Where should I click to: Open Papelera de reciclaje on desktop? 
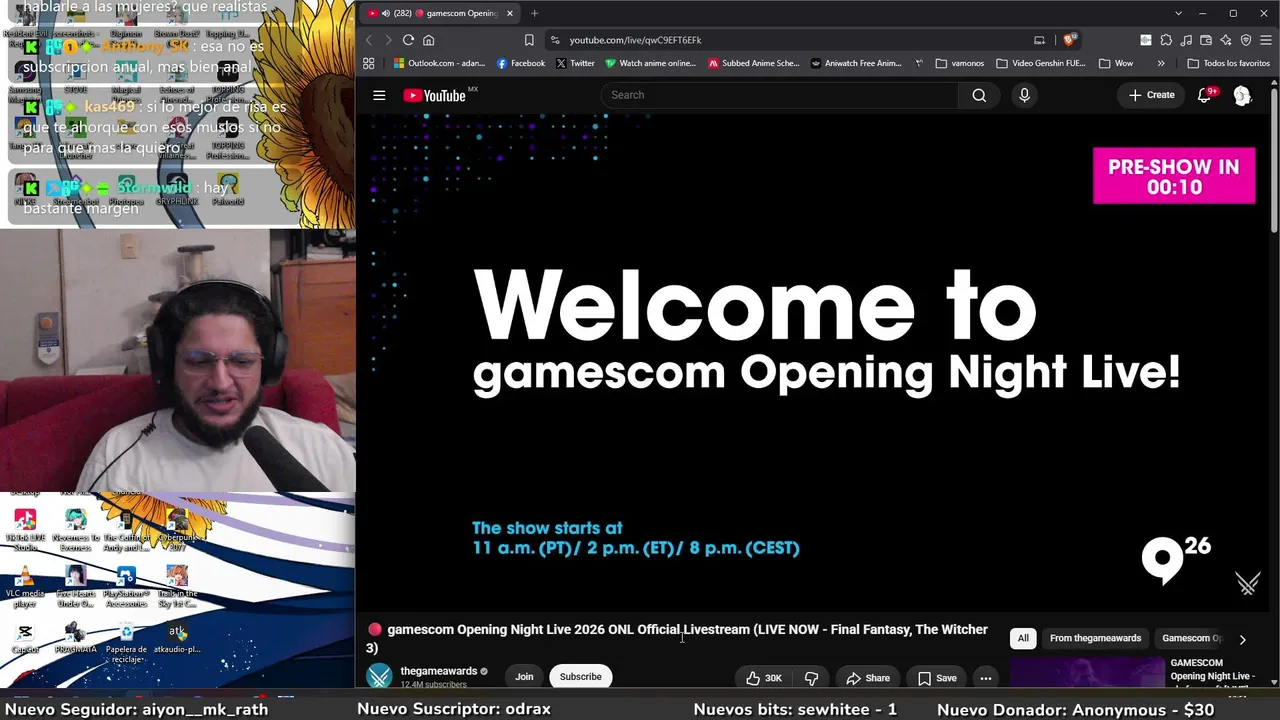click(126, 643)
